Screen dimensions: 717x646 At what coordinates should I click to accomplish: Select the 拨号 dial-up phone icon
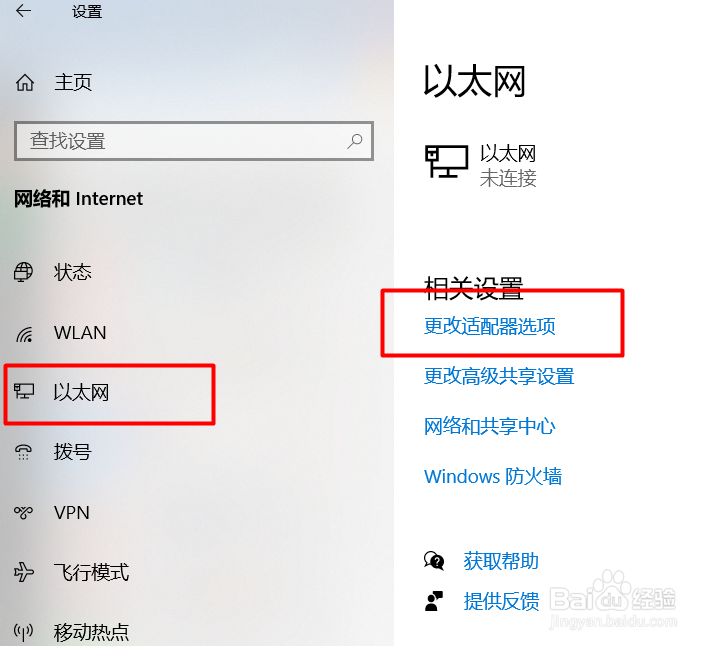click(x=23, y=452)
